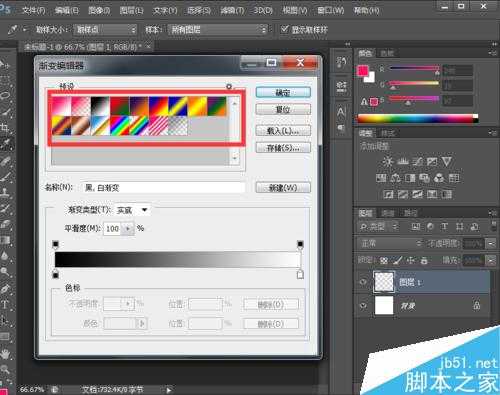Click the color spectrum ramp bar
Image resolution: width=500 pixels, height=395 pixels.
pos(418,118)
